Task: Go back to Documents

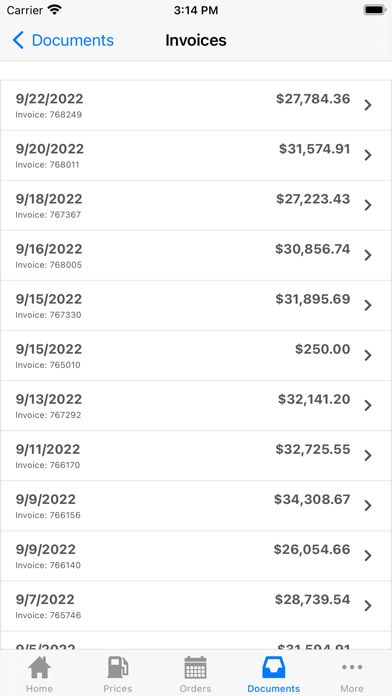Action: [63, 40]
